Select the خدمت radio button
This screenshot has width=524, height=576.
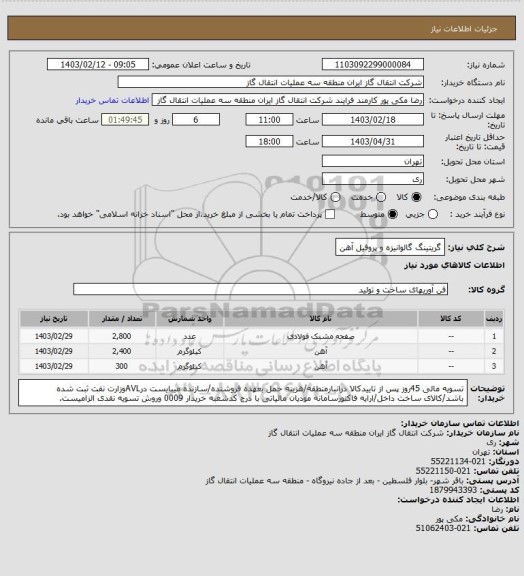coord(381,197)
